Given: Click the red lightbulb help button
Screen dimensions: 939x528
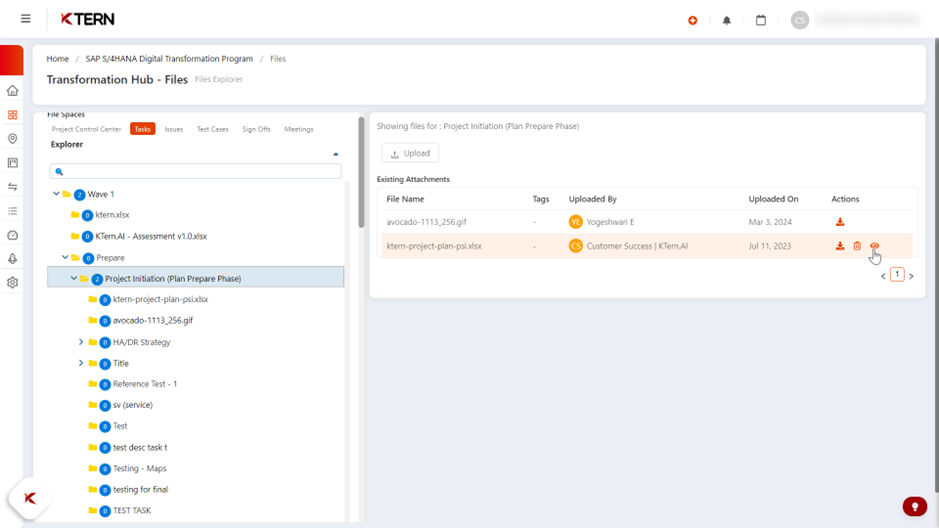Looking at the screenshot, I should pos(914,506).
